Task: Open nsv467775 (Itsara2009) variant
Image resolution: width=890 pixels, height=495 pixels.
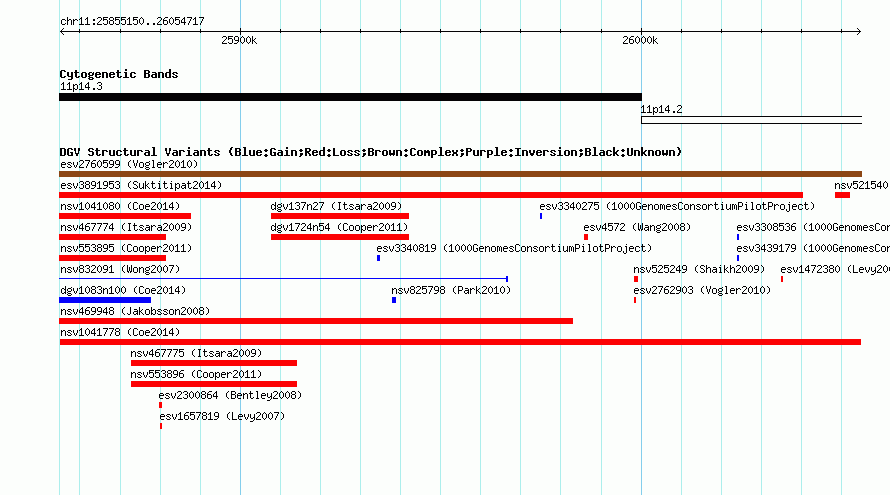Action: tap(196, 354)
